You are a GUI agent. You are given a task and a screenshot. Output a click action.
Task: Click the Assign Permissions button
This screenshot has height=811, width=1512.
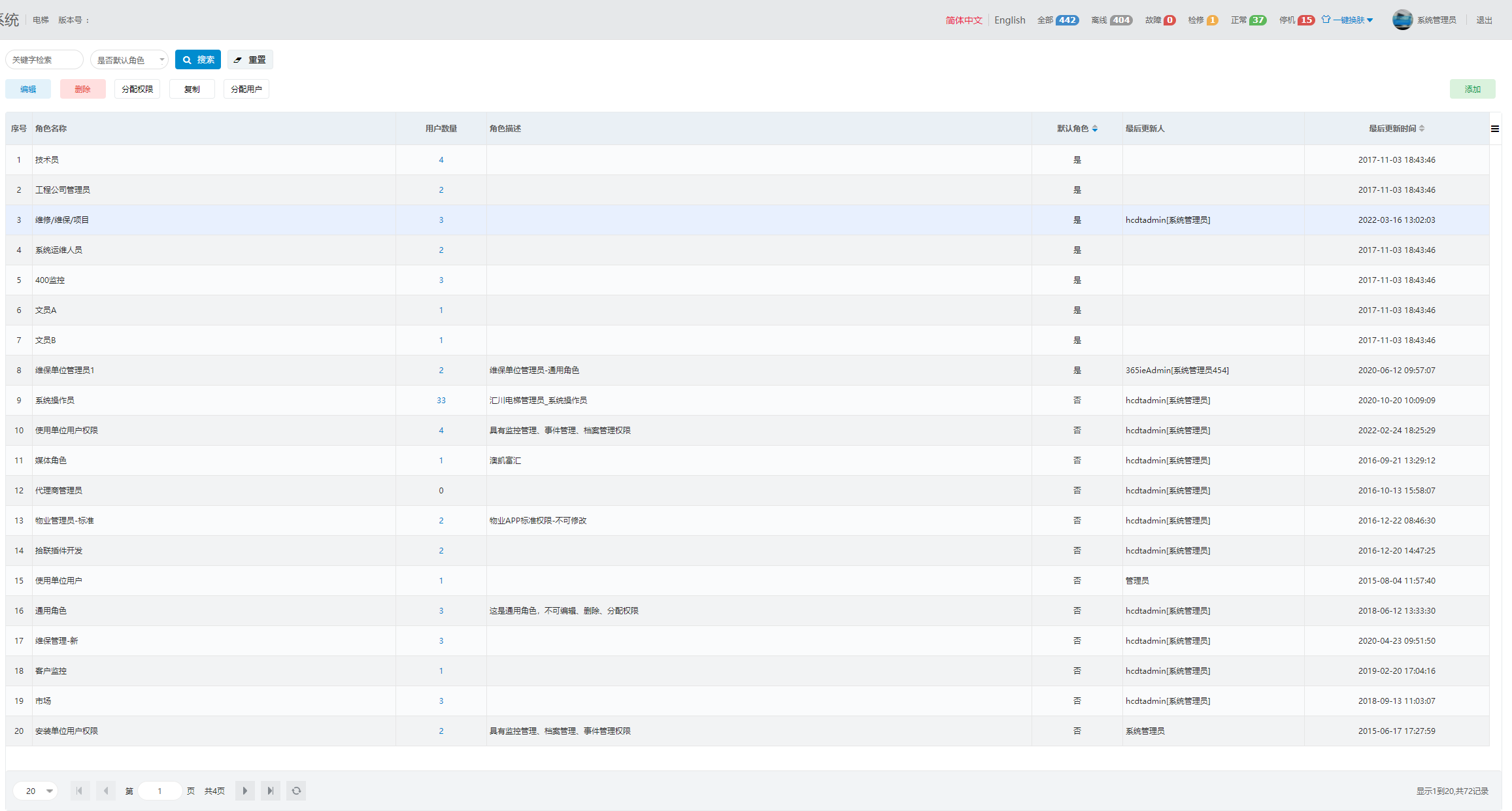(137, 90)
